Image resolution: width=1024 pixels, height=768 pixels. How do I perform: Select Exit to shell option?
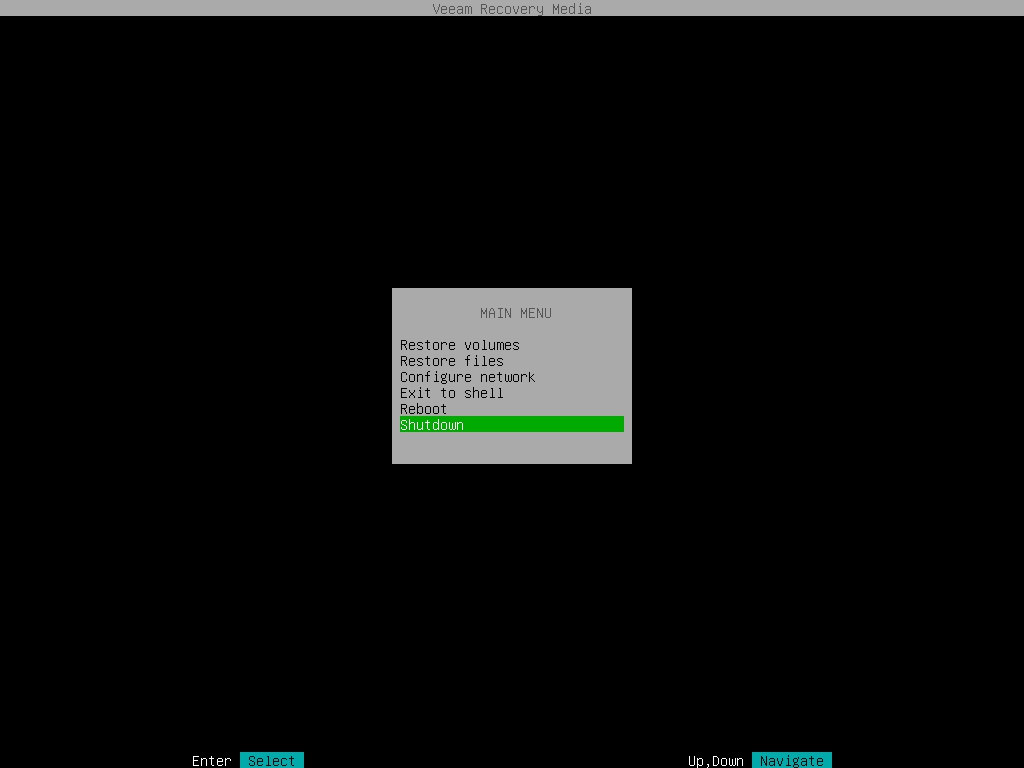pyautogui.click(x=451, y=393)
